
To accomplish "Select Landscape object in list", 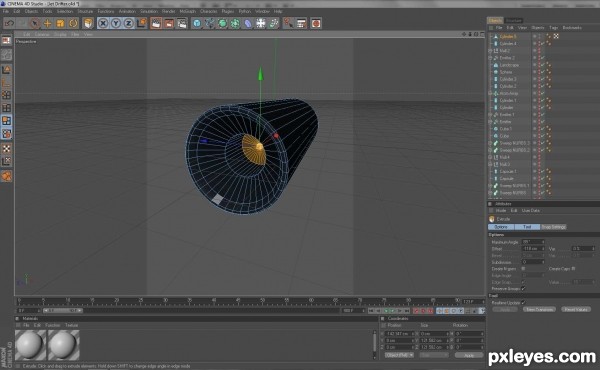I will tap(509, 65).
